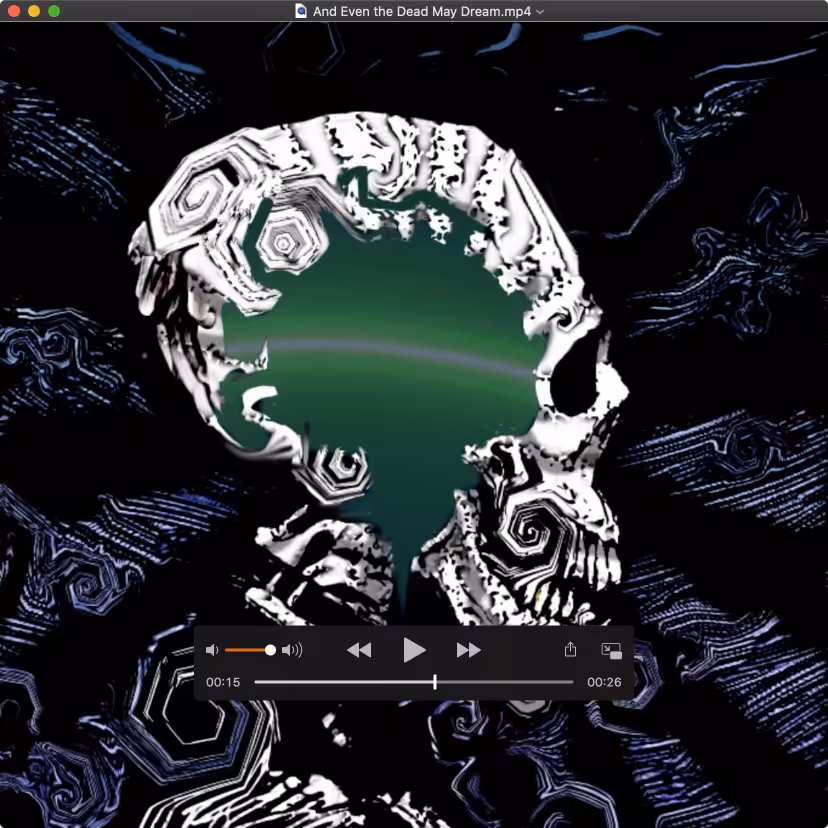Image resolution: width=828 pixels, height=828 pixels.
Task: Toggle the 00:26 duration time display
Action: (x=604, y=682)
